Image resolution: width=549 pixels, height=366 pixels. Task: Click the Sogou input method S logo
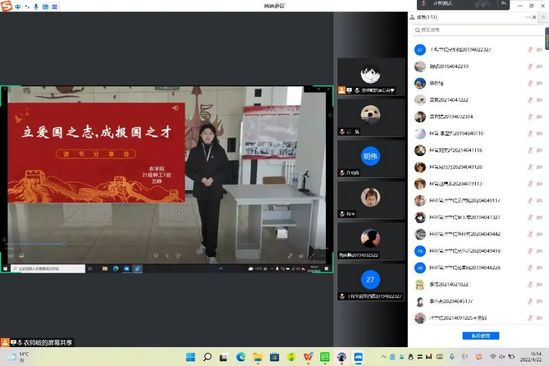[6, 6]
